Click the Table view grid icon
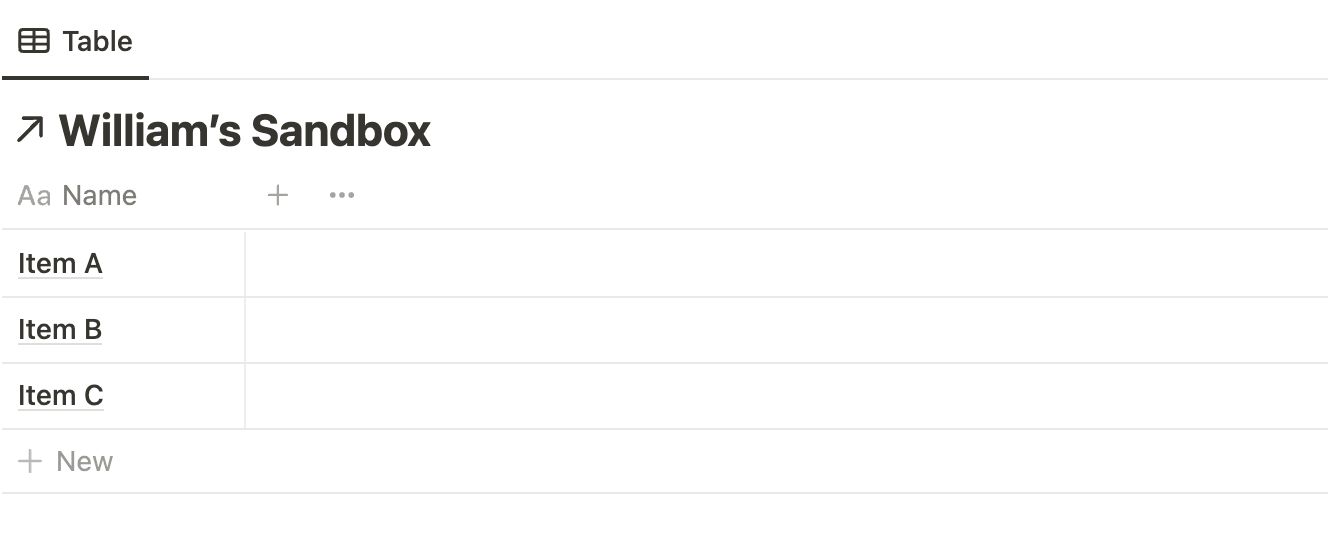The image size is (1330, 556). 34,41
